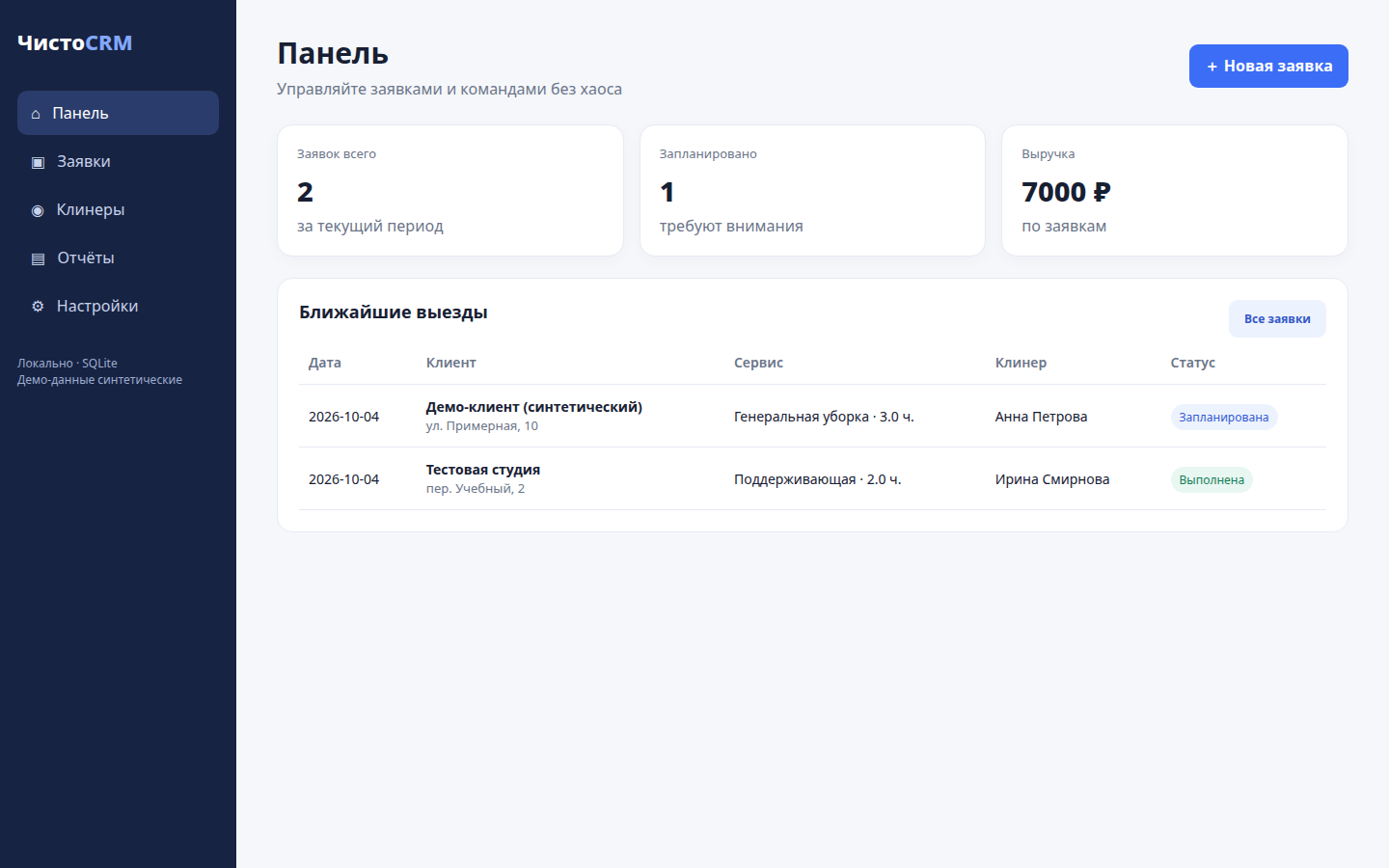
Task: Select client Тестовая студия
Action: (483, 470)
